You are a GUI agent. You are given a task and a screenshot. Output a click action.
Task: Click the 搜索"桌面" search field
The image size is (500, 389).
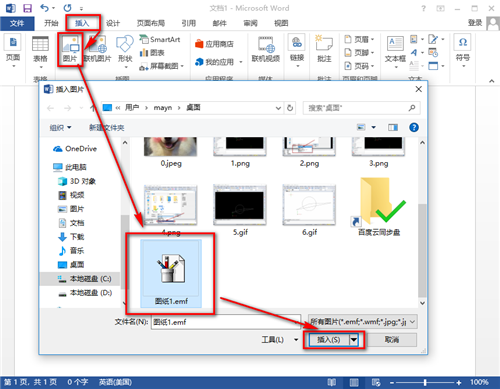tap(362, 108)
